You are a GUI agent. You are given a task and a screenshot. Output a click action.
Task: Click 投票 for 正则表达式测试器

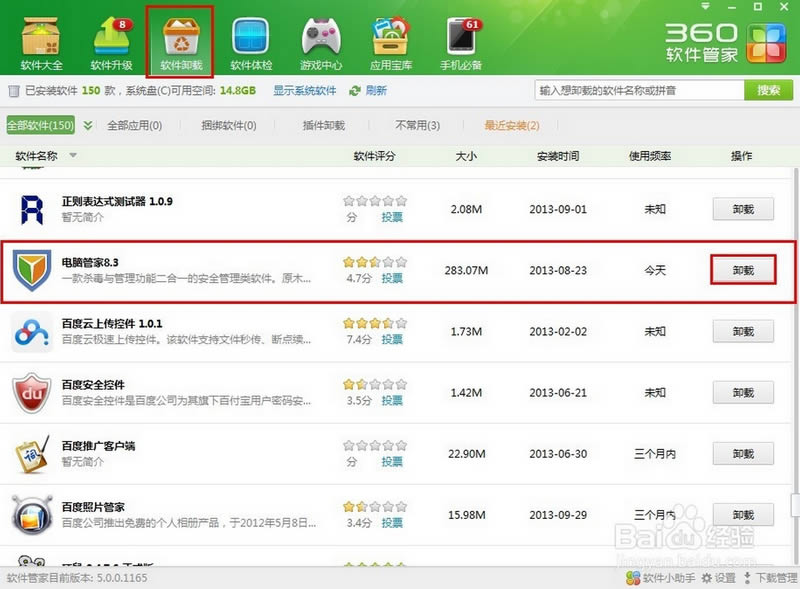coord(392,217)
